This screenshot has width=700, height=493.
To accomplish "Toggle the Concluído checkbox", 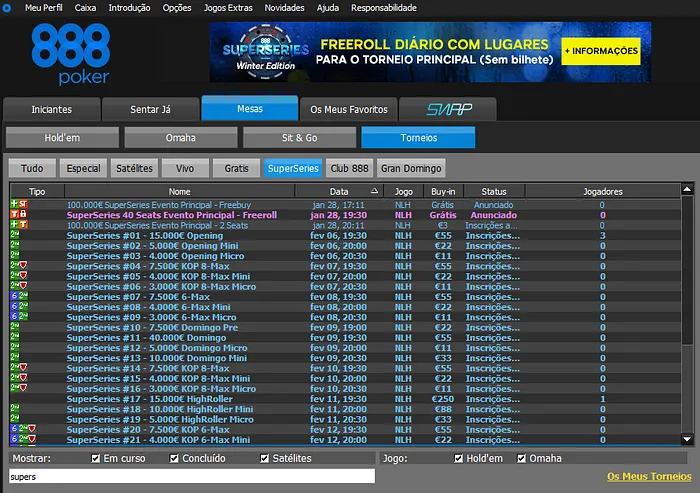I will click(x=174, y=459).
